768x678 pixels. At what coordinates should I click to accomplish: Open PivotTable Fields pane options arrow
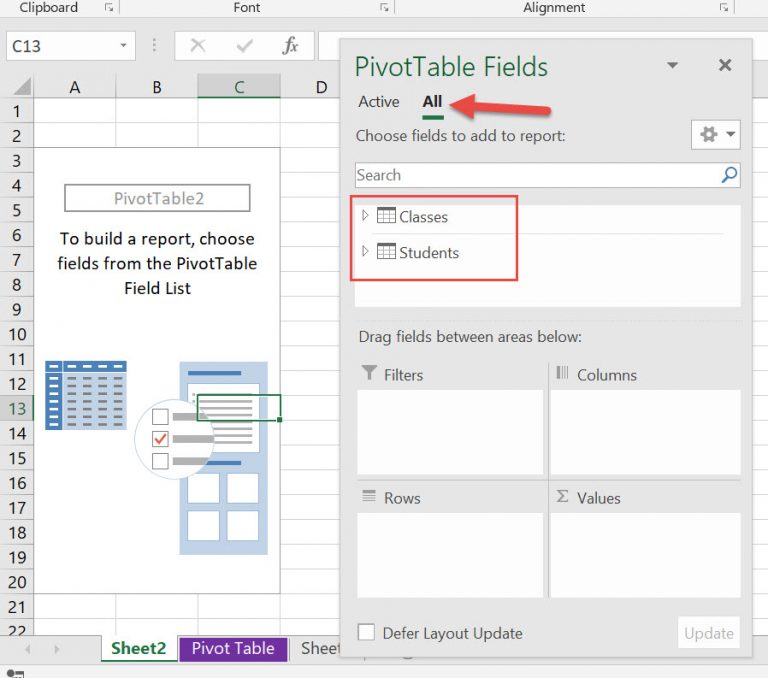pos(673,66)
